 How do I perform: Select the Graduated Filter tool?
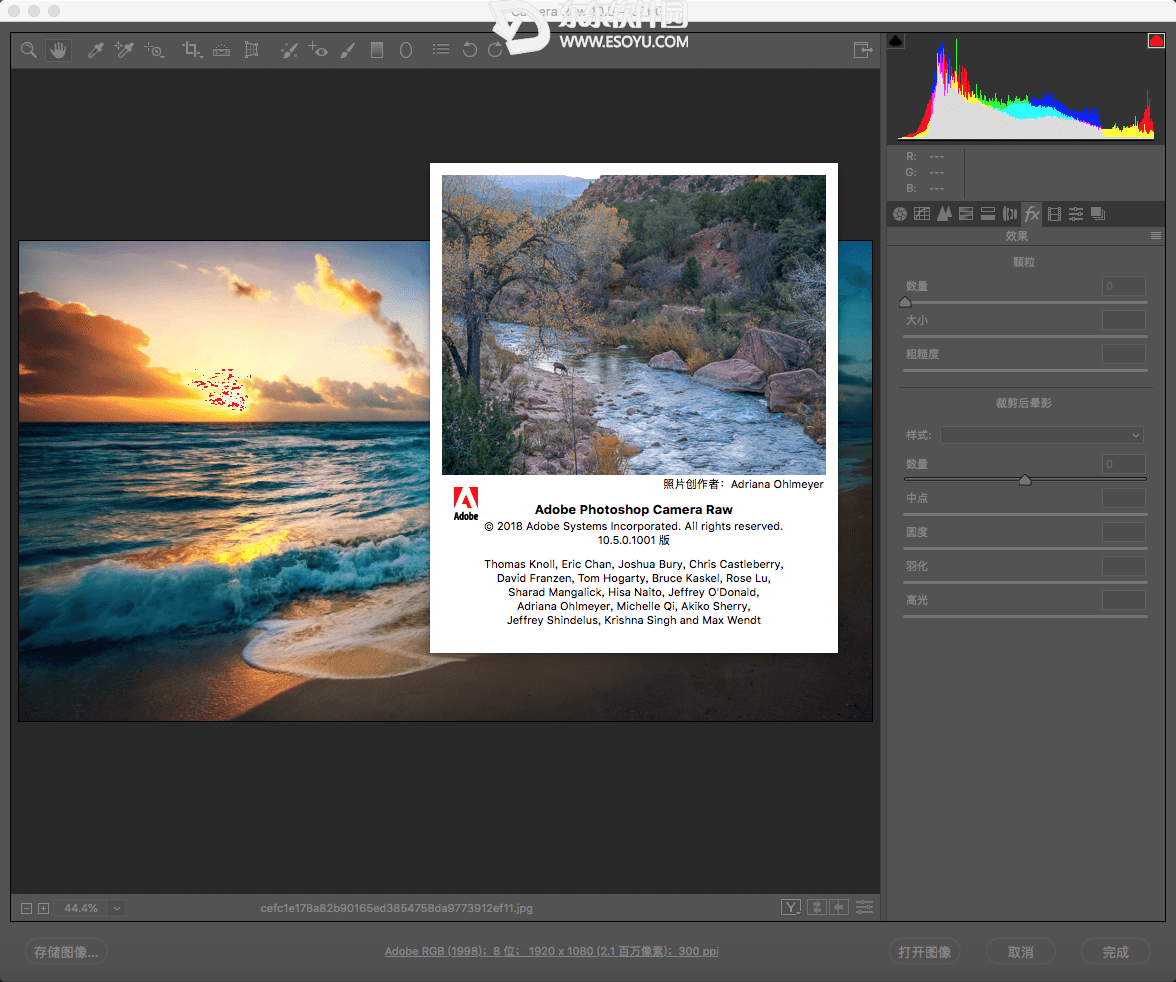point(377,50)
